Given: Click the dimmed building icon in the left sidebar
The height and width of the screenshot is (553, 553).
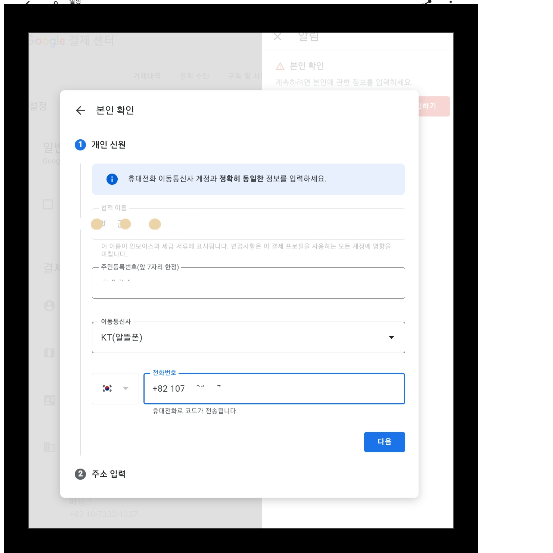Looking at the screenshot, I should pos(49,447).
